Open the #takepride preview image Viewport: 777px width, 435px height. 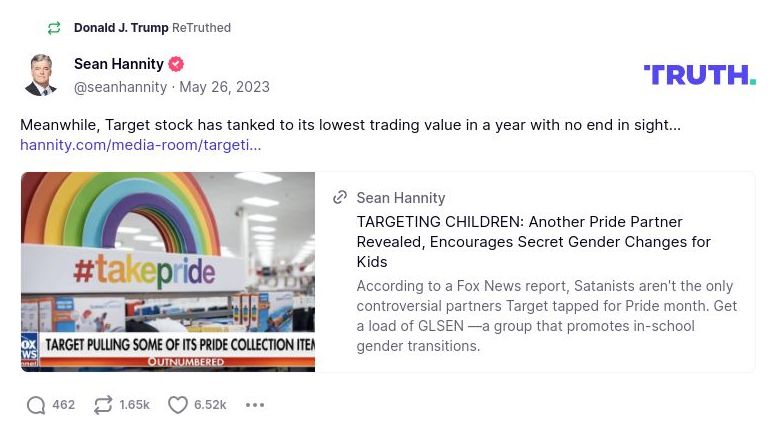pos(168,271)
